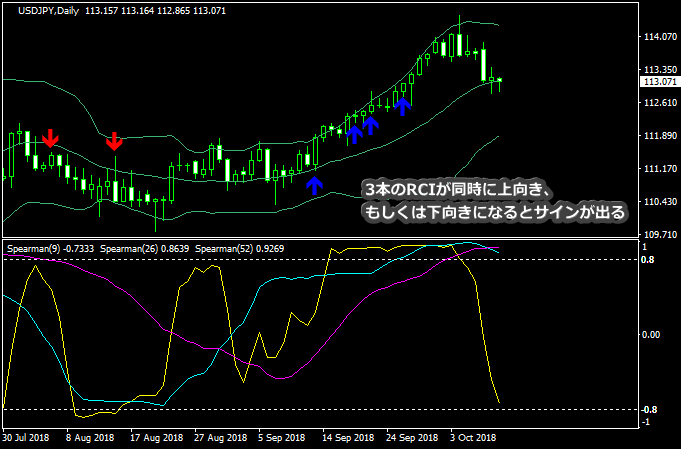This screenshot has width=681, height=449.
Task: Click the 30 Jul 2018 date label
Action: pyautogui.click(x=28, y=437)
